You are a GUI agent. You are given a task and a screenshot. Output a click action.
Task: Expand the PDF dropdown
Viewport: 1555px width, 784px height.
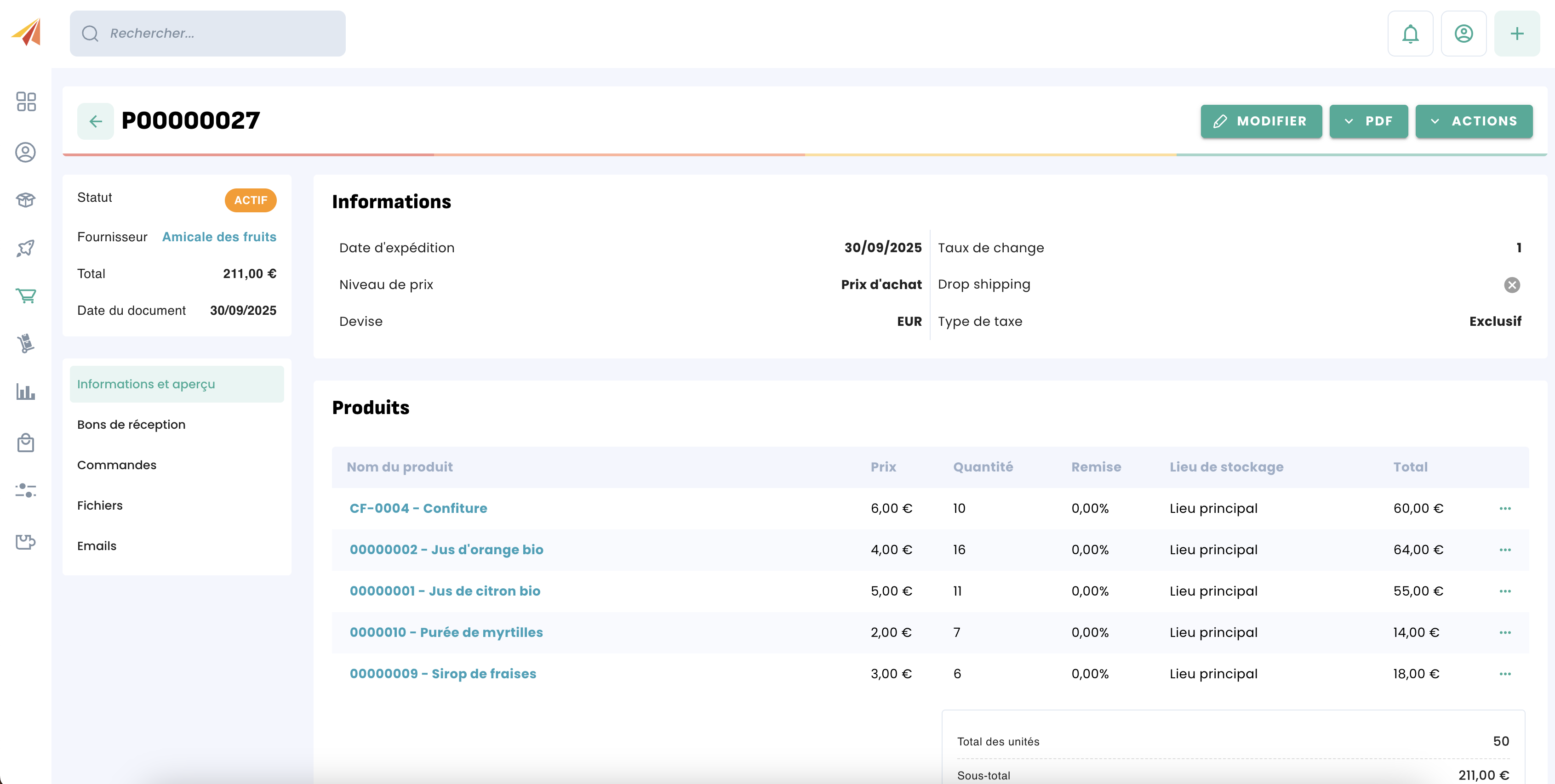[1368, 121]
